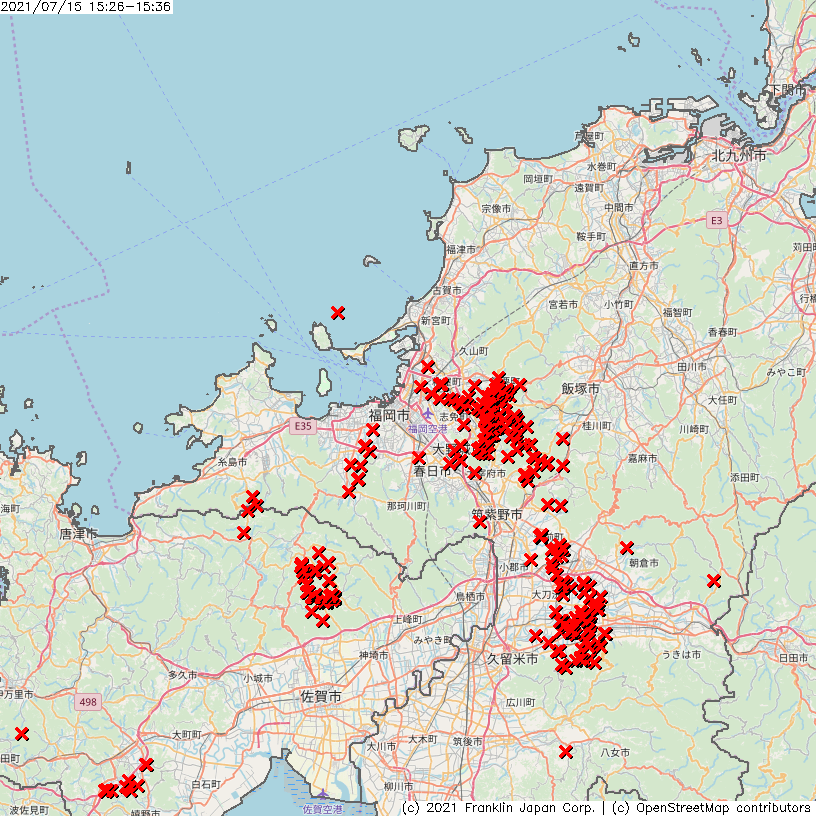
Task: Click the 福岡空港 label
Action: click(427, 429)
